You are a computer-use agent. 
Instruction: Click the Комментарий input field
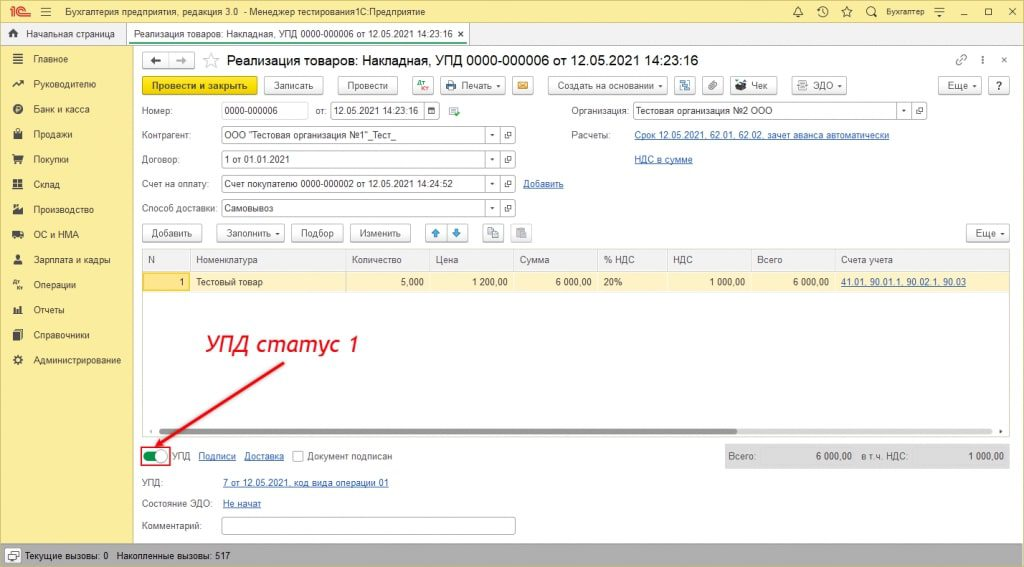(x=368, y=525)
